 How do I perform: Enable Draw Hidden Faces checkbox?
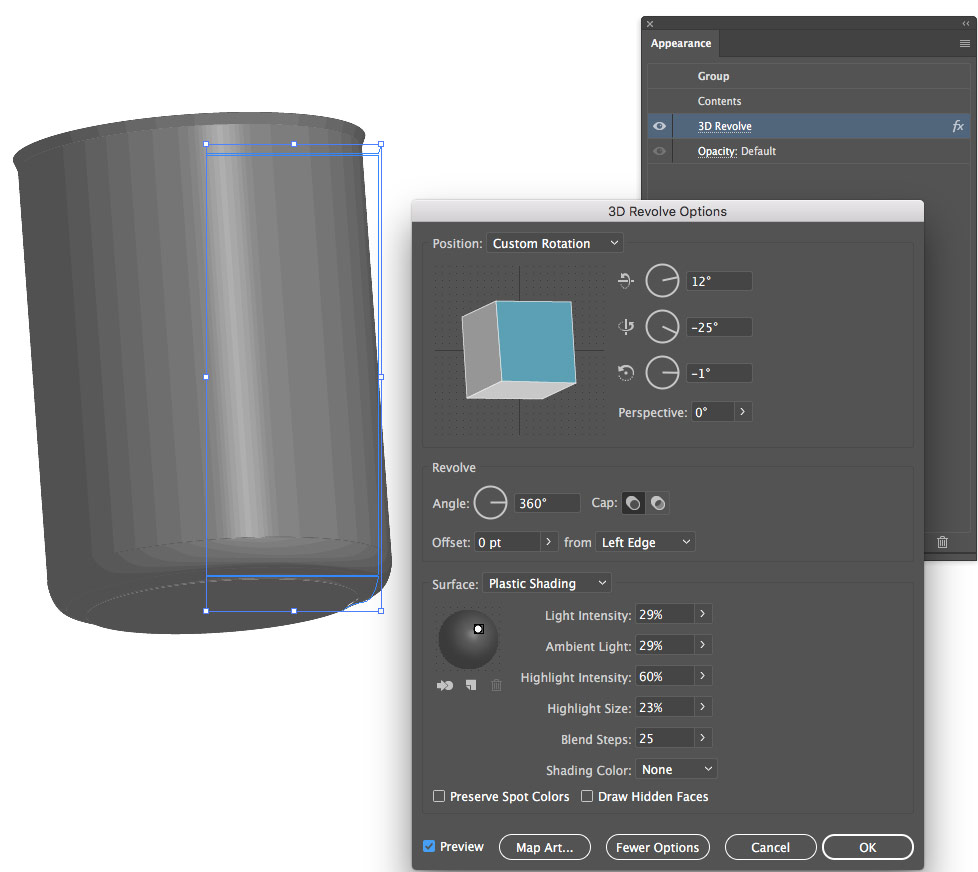point(587,797)
